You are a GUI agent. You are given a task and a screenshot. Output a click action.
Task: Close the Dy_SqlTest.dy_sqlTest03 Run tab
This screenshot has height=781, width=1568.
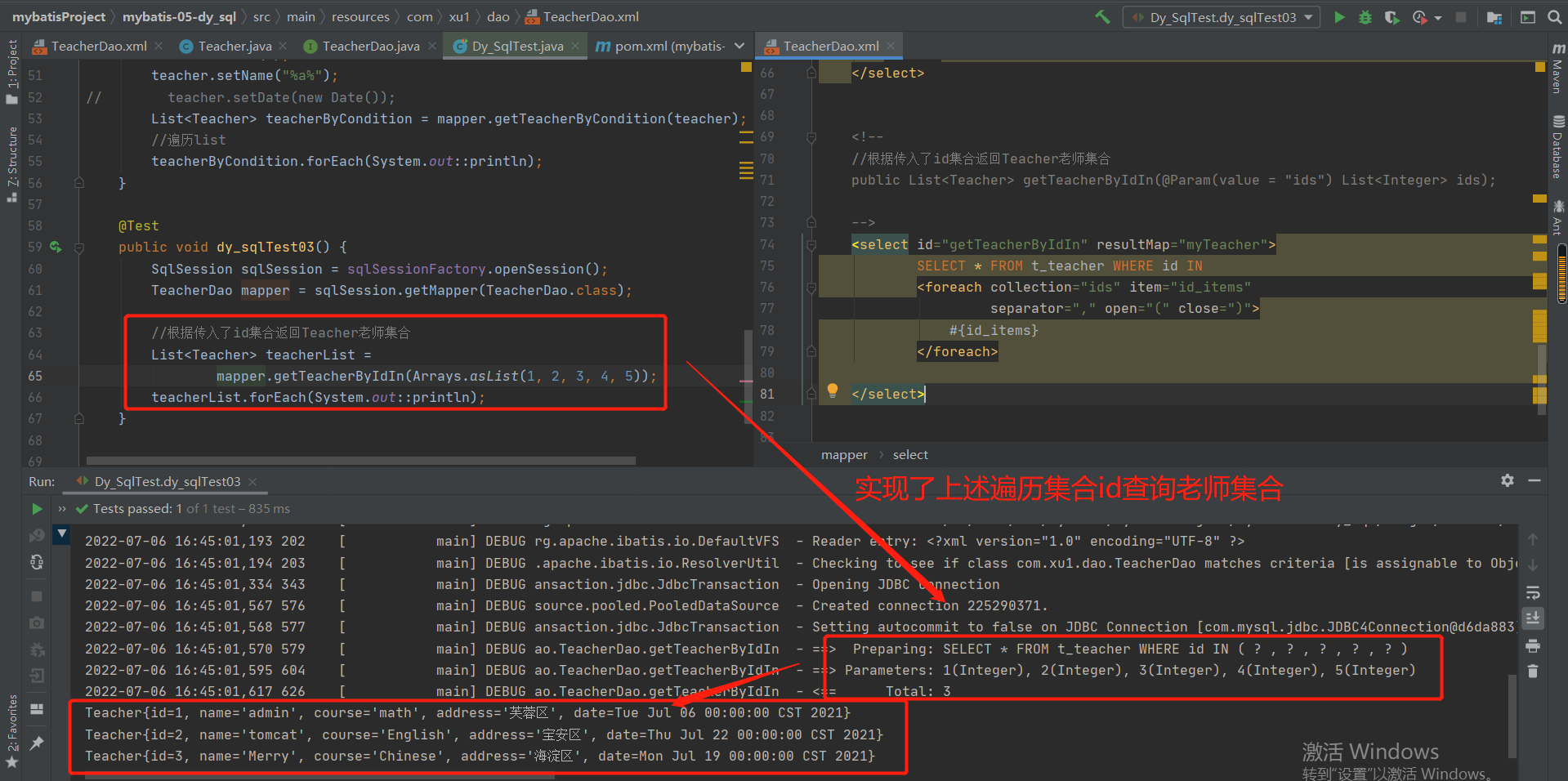252,482
